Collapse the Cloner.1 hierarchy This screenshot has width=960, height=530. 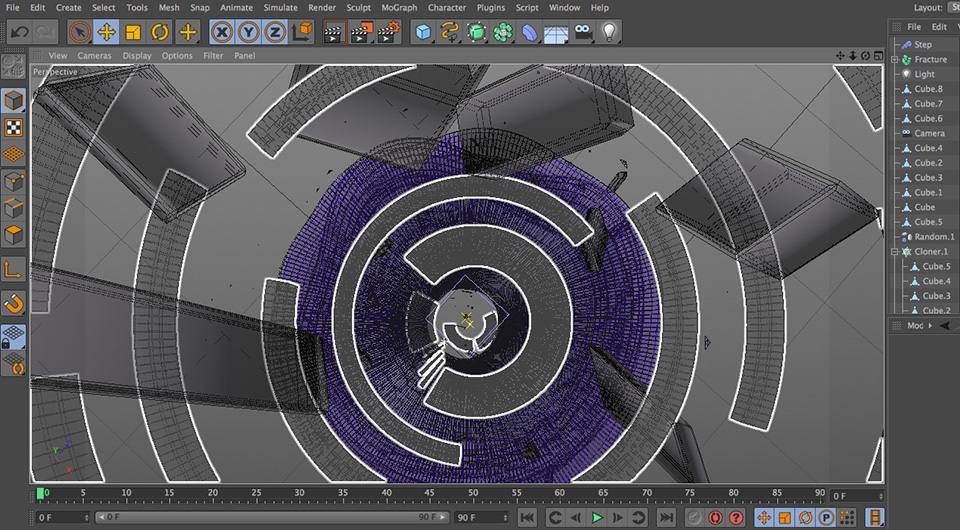pyautogui.click(x=896, y=252)
